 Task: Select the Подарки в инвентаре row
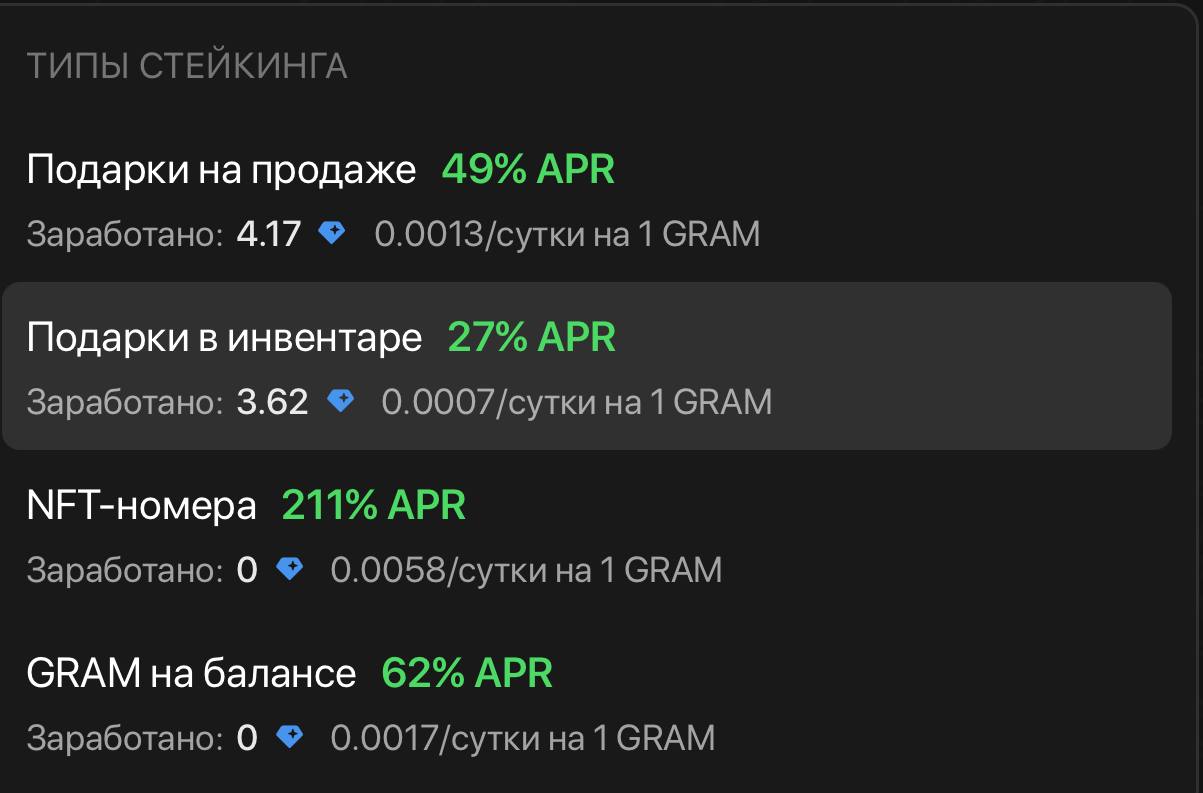[x=586, y=365]
